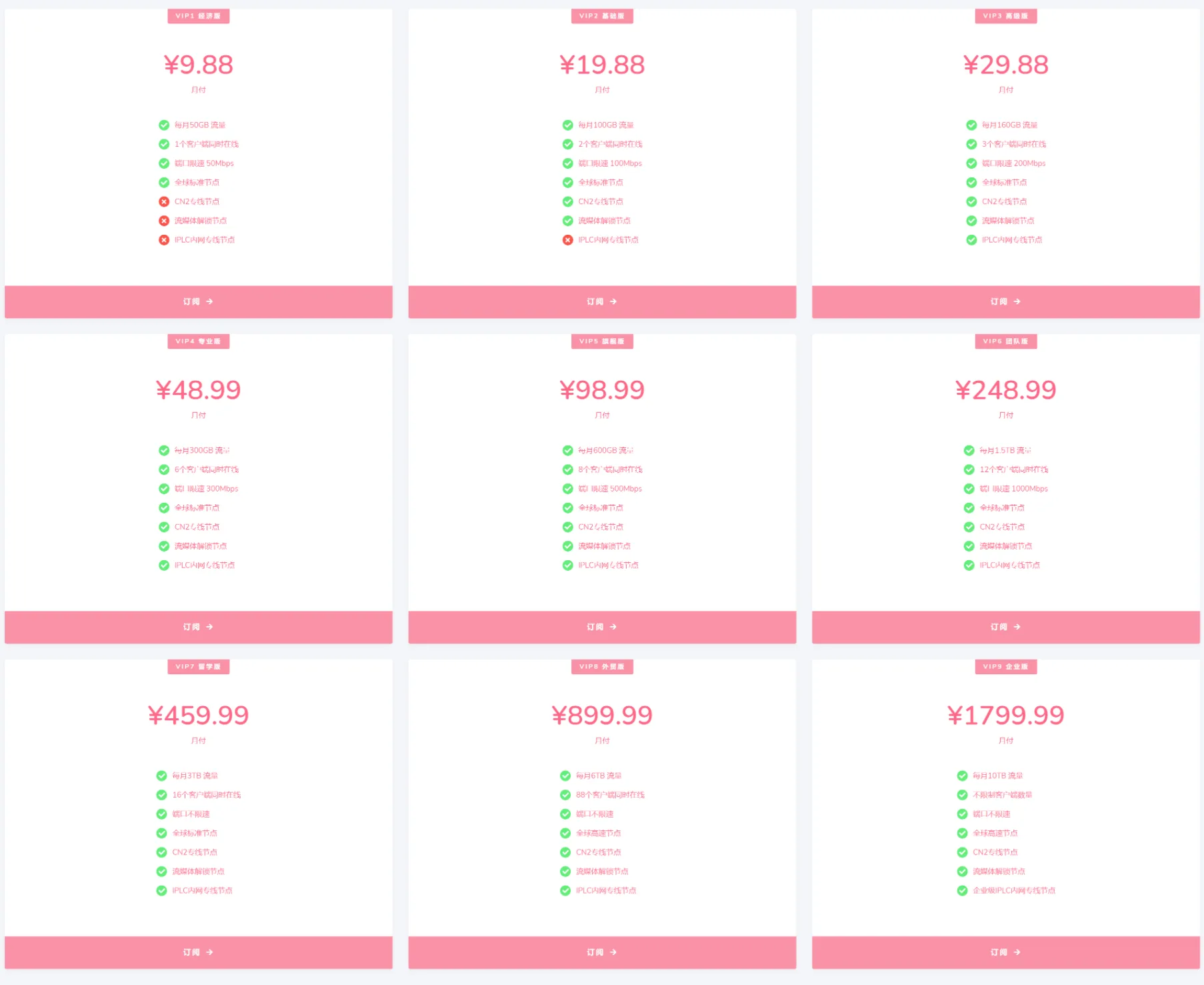1204x985 pixels.
Task: Click red cross beside 流媒体解锁节点 in ¥9.88 plan
Action: click(164, 221)
